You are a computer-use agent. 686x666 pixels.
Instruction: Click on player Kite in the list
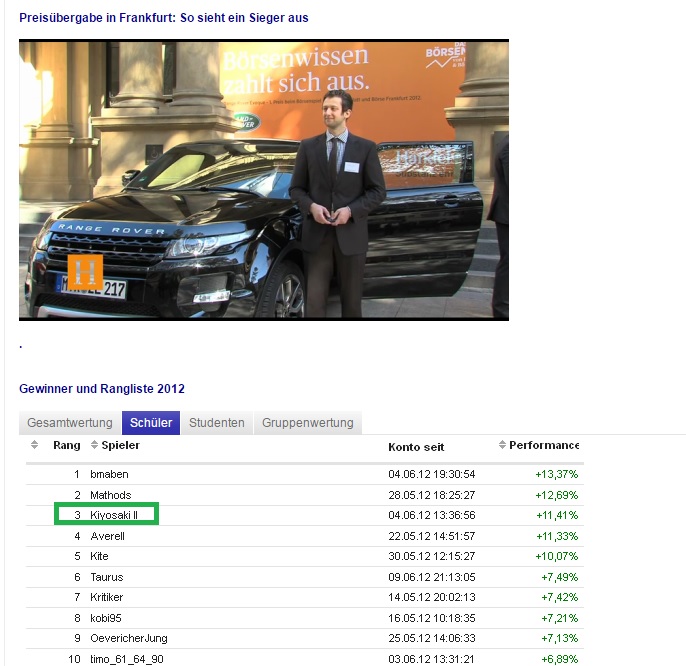(99, 556)
